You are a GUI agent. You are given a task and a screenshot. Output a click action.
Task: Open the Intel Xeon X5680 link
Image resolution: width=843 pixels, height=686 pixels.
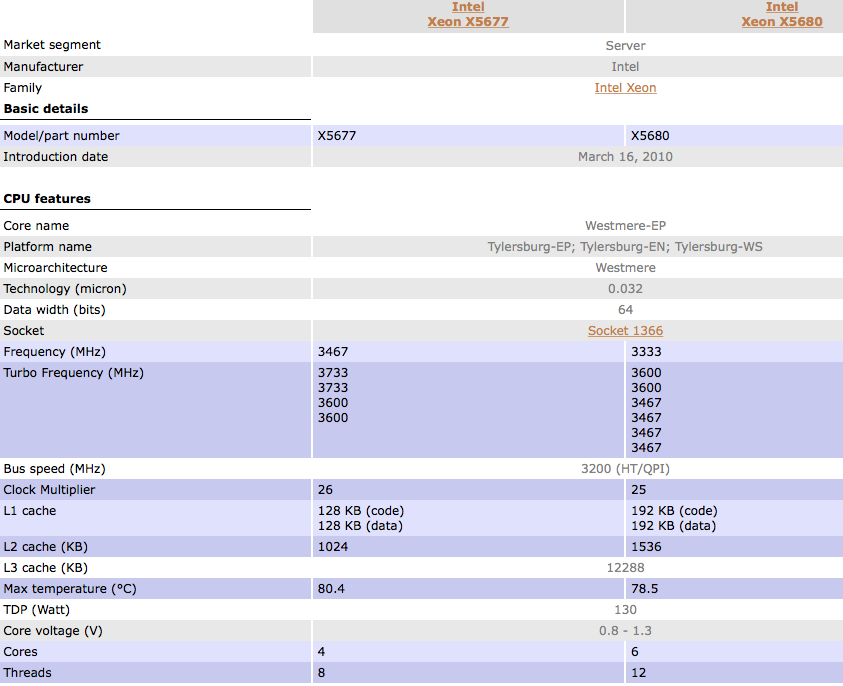[782, 15]
